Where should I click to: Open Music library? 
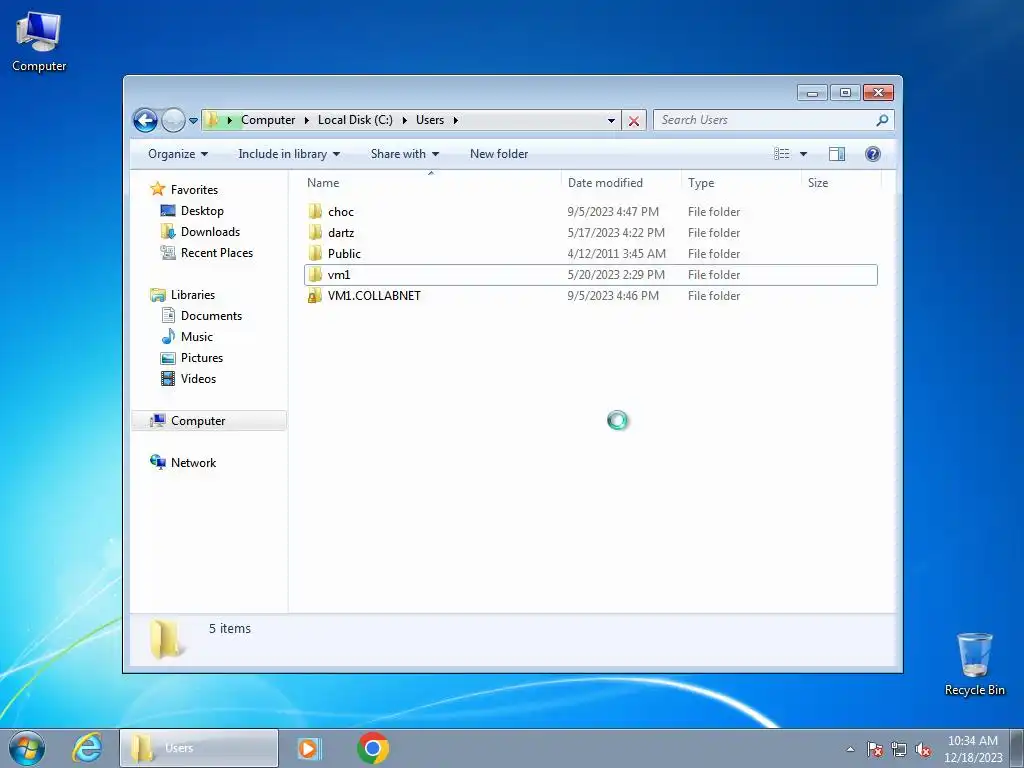click(x=197, y=336)
